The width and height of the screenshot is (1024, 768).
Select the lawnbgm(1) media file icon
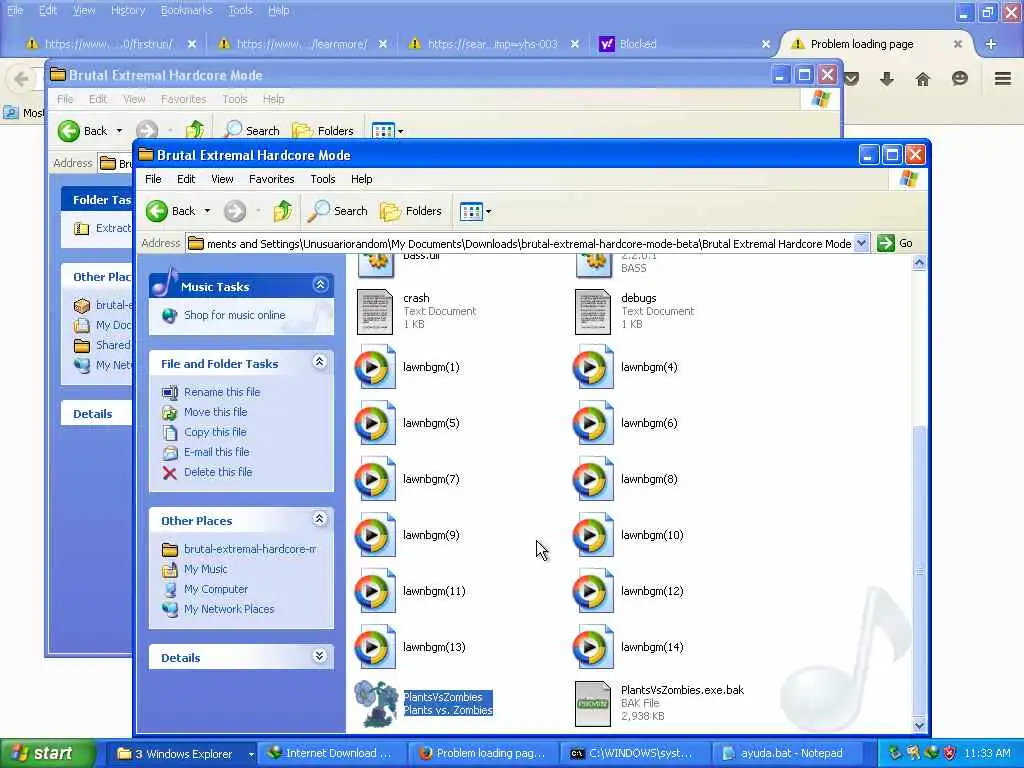coord(375,367)
